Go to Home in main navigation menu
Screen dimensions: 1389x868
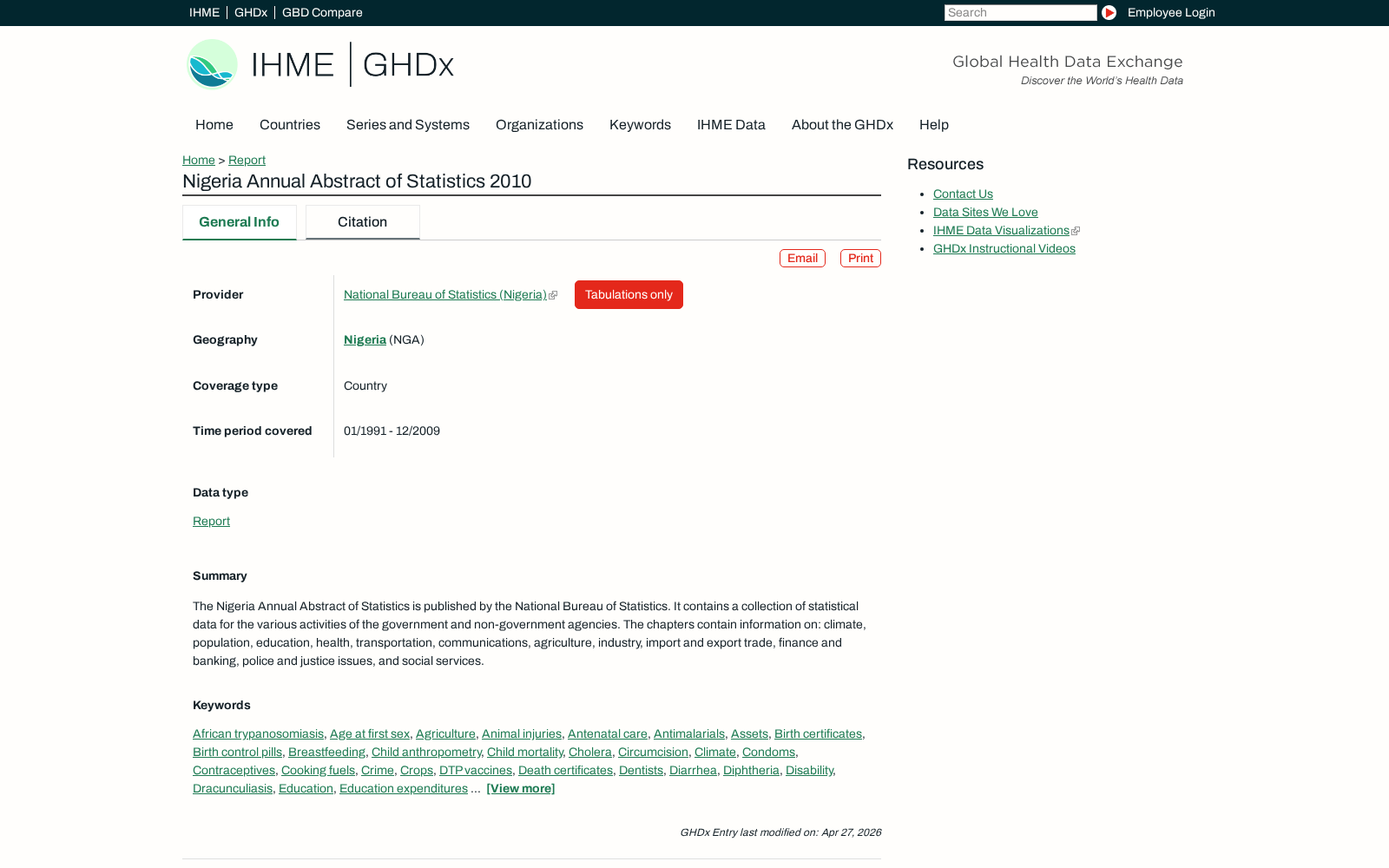tap(214, 124)
